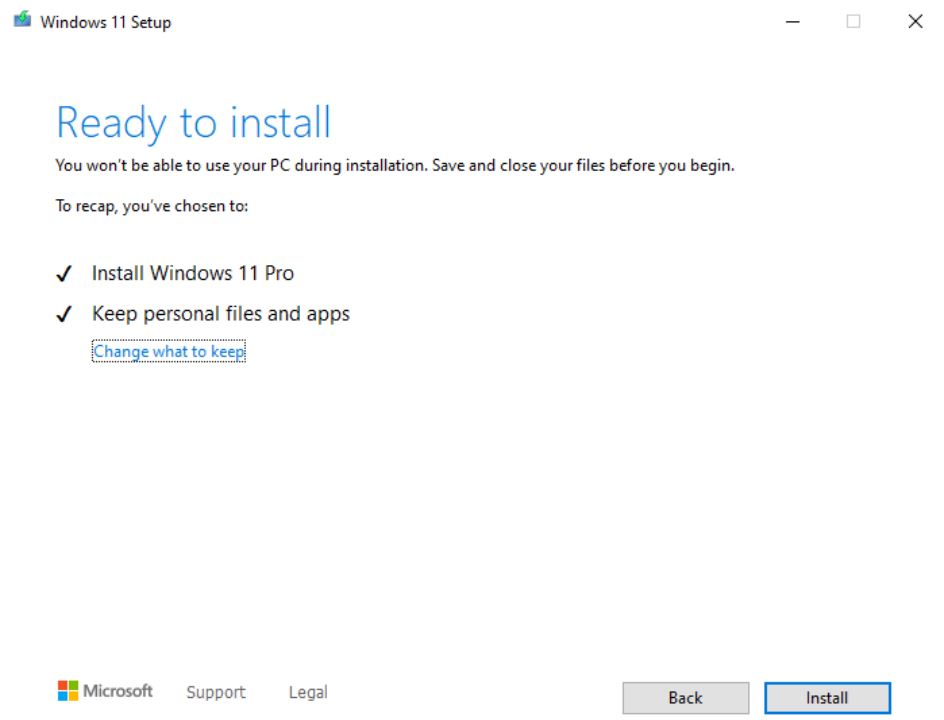Viewport: 944px width, 720px height.
Task: Close the Windows 11 Setup window
Action: point(915,22)
